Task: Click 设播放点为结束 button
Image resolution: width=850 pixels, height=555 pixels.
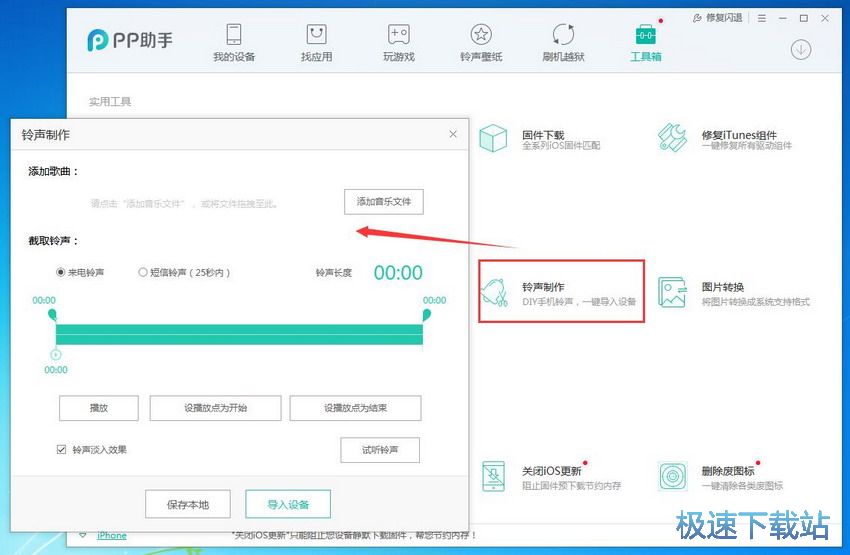Action: coord(355,408)
